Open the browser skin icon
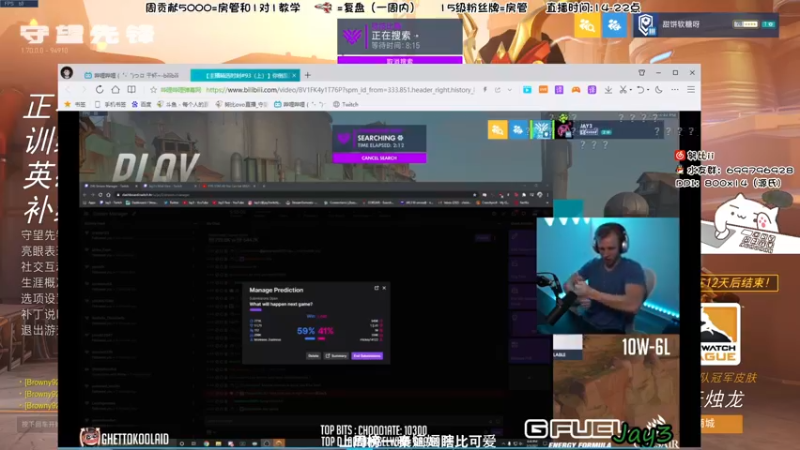Screen dimensions: 800x450 pos(642,73)
